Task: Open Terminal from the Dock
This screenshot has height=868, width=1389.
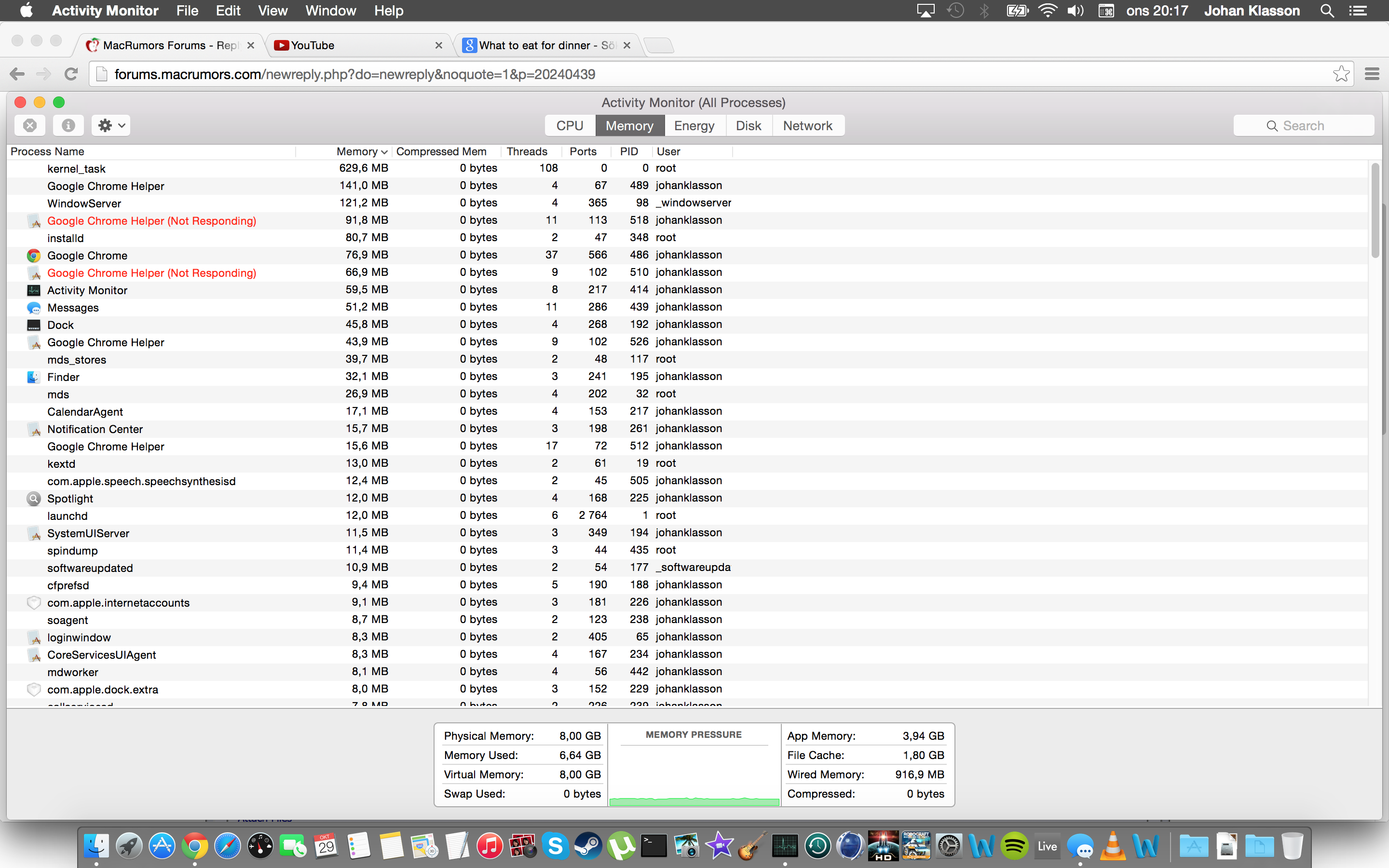Action: coord(654,846)
